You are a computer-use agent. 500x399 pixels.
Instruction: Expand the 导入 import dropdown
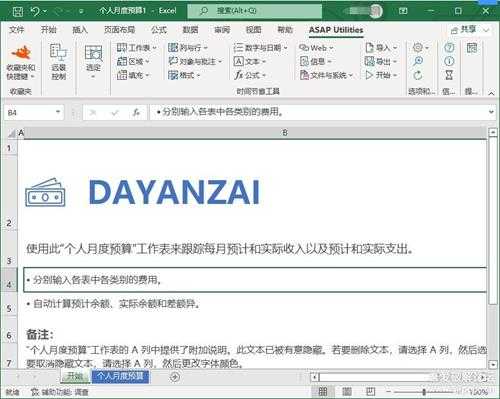pyautogui.click(x=381, y=48)
